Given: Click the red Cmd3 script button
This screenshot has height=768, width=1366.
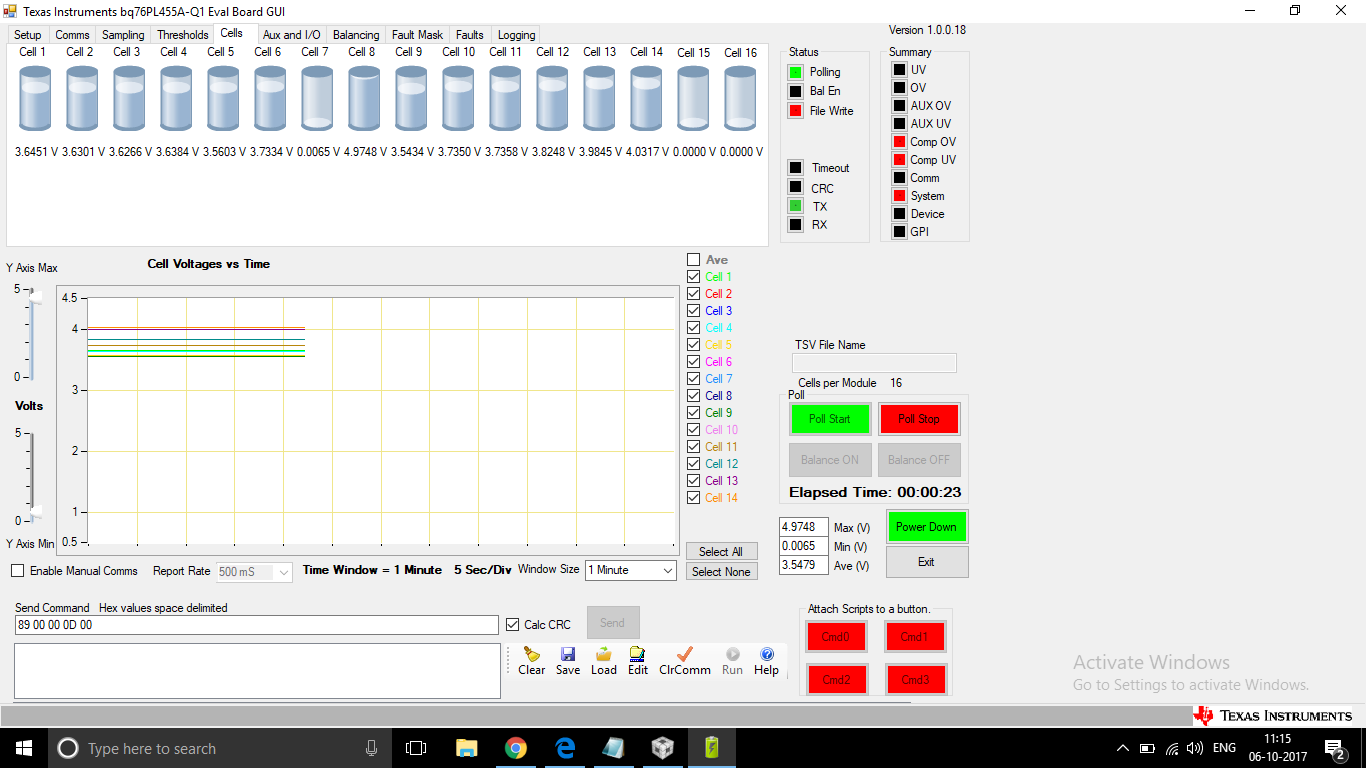Looking at the screenshot, I should click(914, 680).
